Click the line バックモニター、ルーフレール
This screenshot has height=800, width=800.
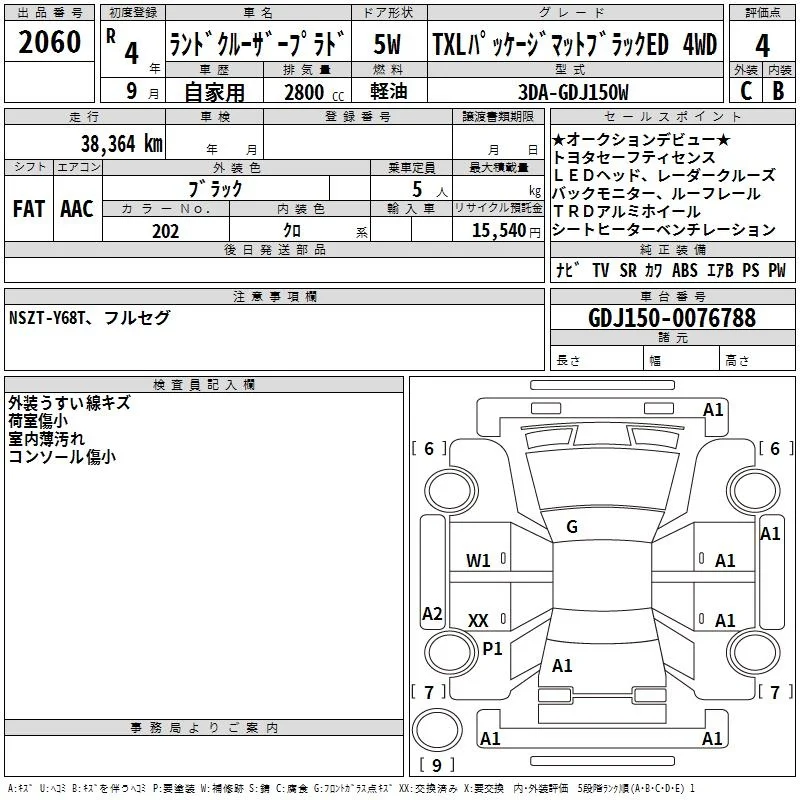[x=656, y=194]
